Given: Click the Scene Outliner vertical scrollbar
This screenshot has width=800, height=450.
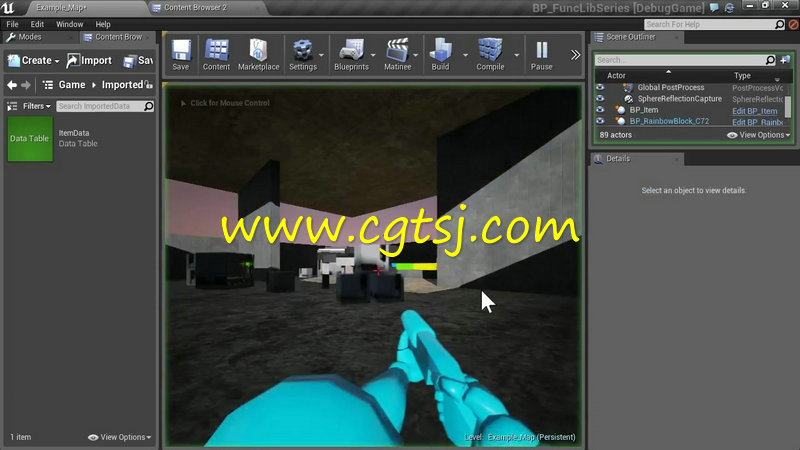Looking at the screenshot, I should point(788,105).
